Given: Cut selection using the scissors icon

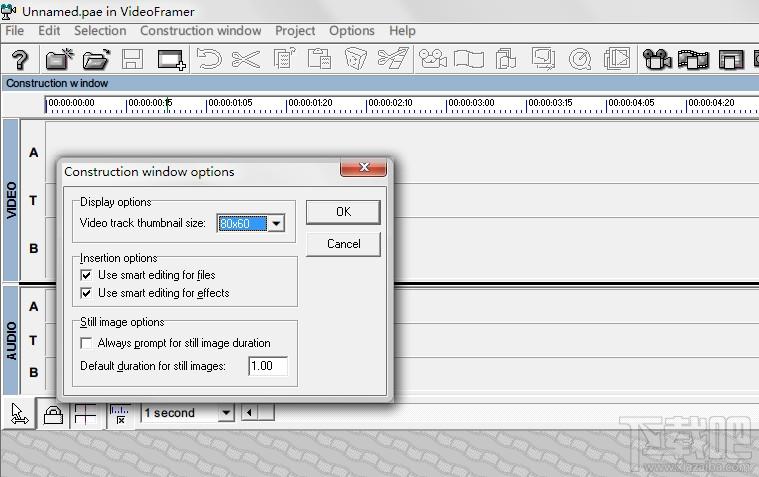Looking at the screenshot, I should point(246,60).
